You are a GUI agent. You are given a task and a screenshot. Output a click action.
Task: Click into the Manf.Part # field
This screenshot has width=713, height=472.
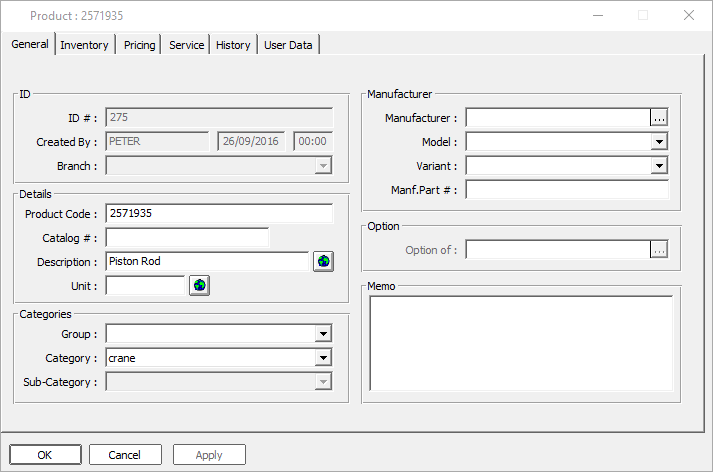tap(567, 190)
